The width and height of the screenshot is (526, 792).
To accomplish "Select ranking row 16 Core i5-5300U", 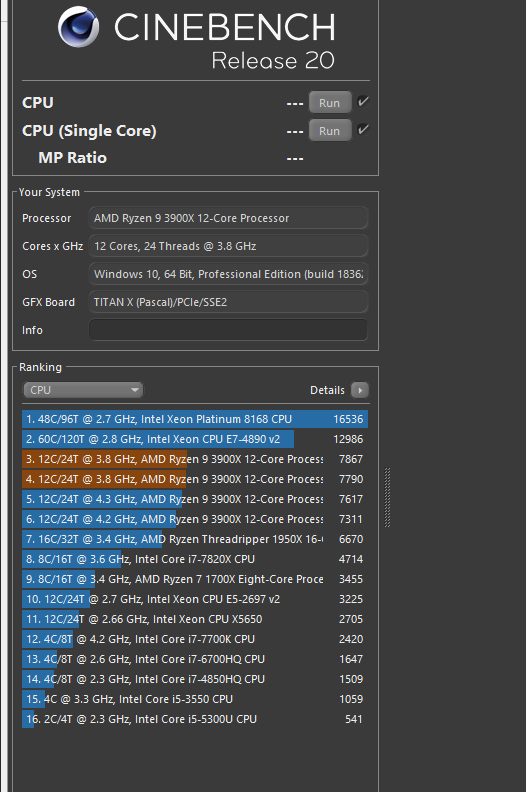I will [x=195, y=719].
